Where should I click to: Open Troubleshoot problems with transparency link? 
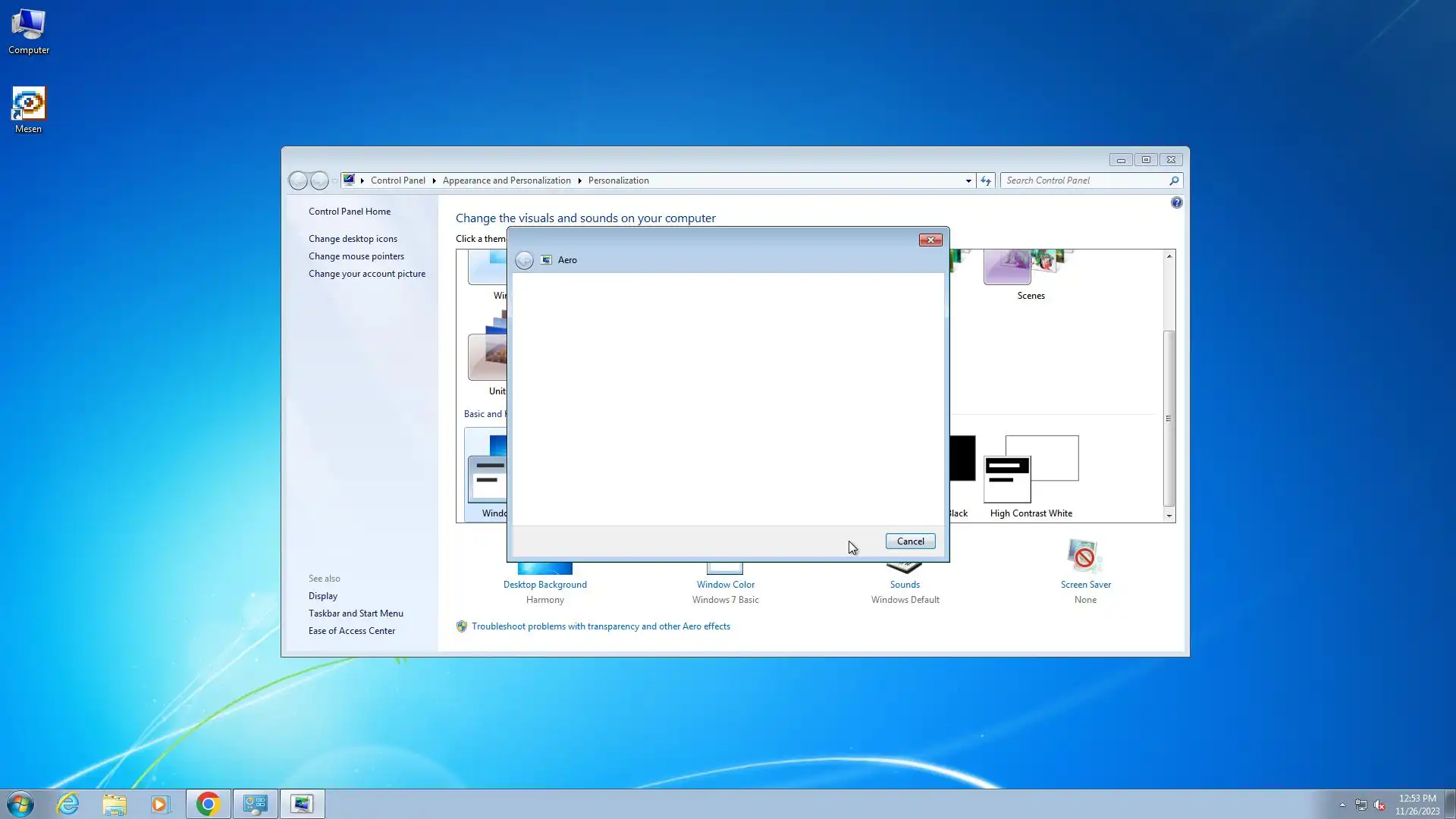click(601, 626)
